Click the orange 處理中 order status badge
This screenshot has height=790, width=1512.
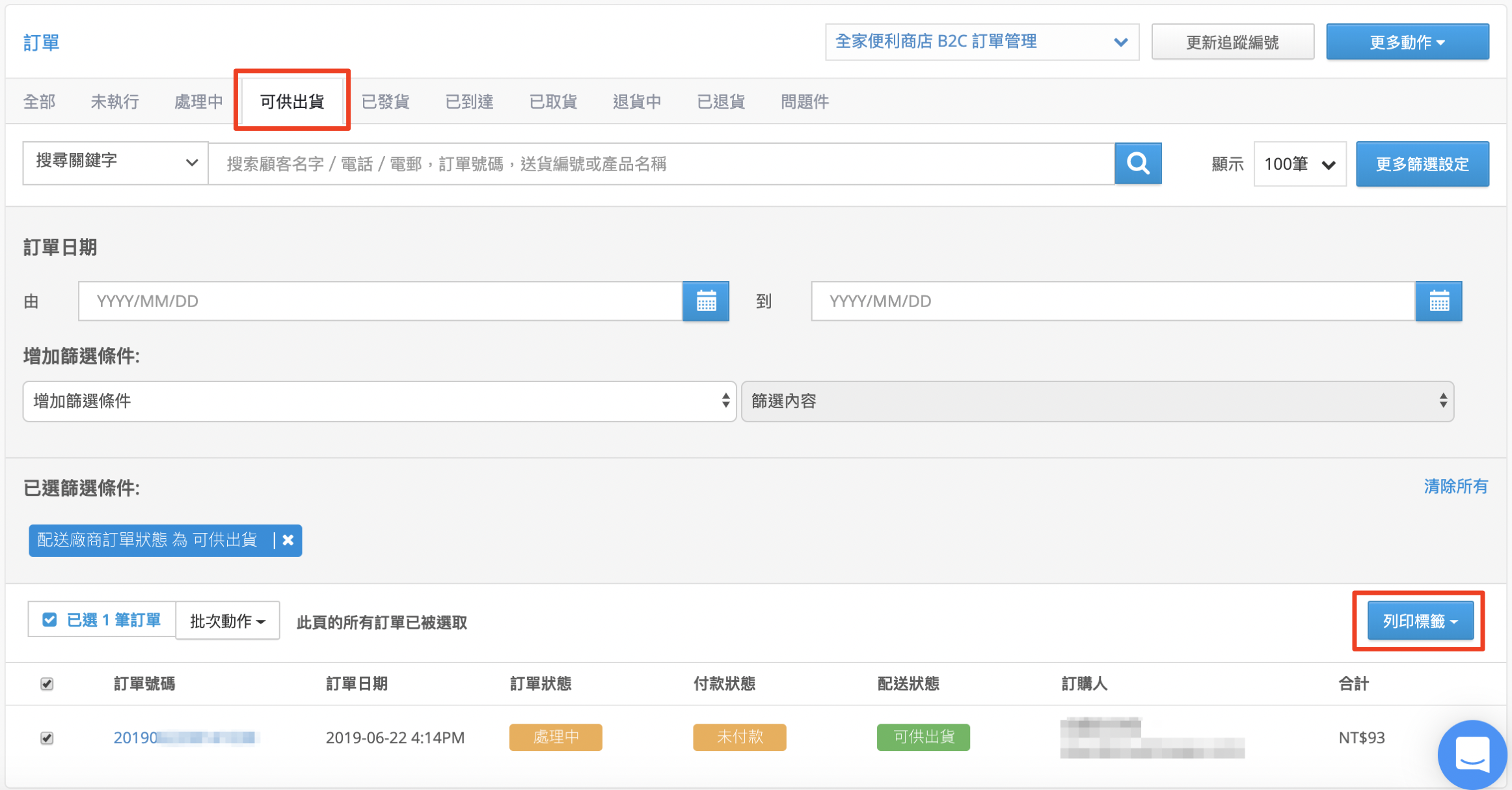click(556, 737)
